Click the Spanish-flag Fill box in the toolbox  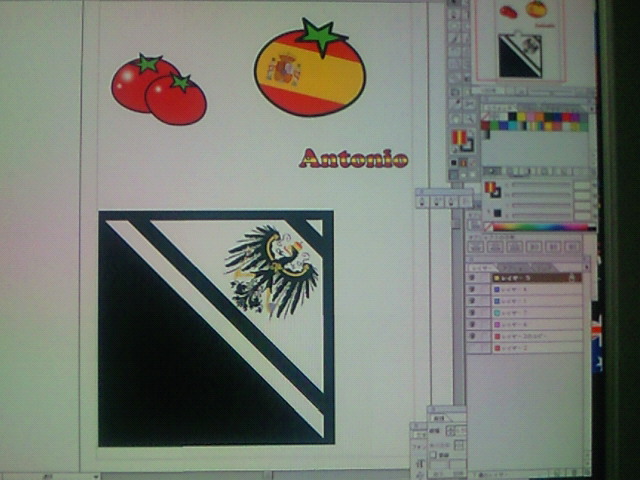tap(460, 137)
